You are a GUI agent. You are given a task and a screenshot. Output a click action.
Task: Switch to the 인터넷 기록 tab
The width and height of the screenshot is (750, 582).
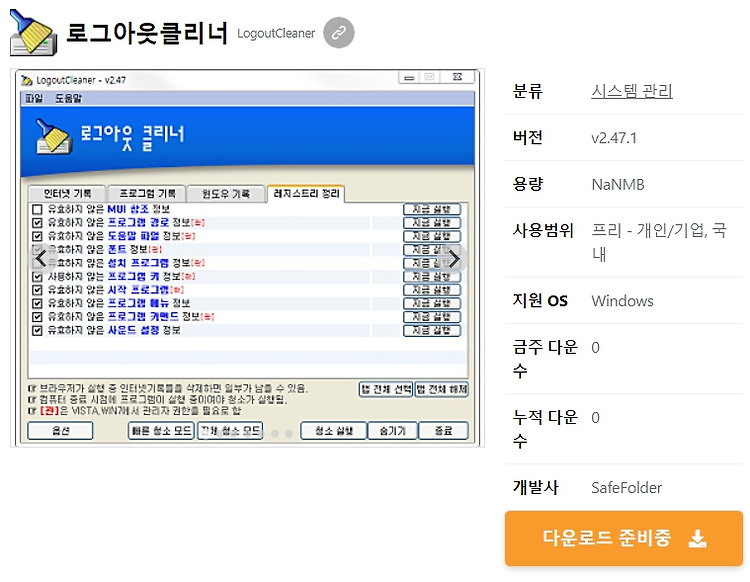[x=67, y=193]
